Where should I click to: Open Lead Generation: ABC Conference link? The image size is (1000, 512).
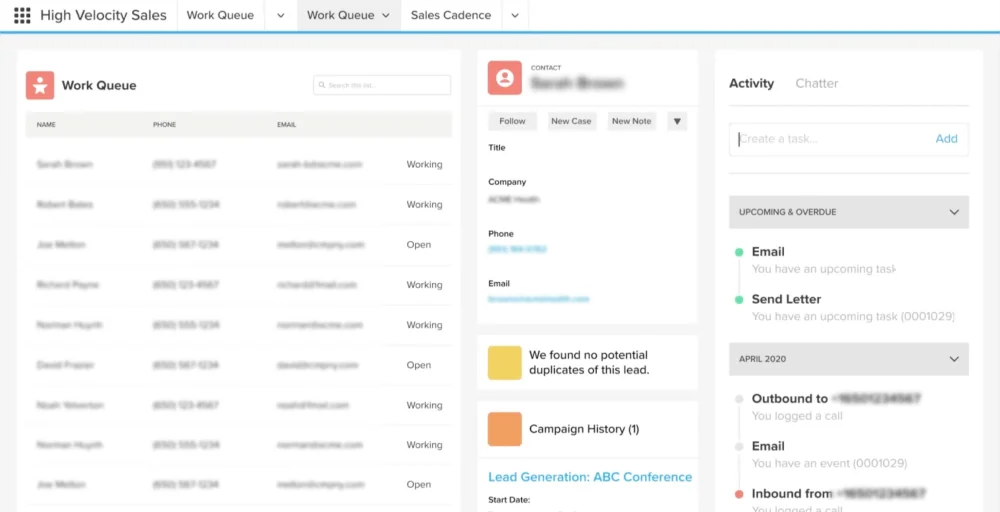590,477
